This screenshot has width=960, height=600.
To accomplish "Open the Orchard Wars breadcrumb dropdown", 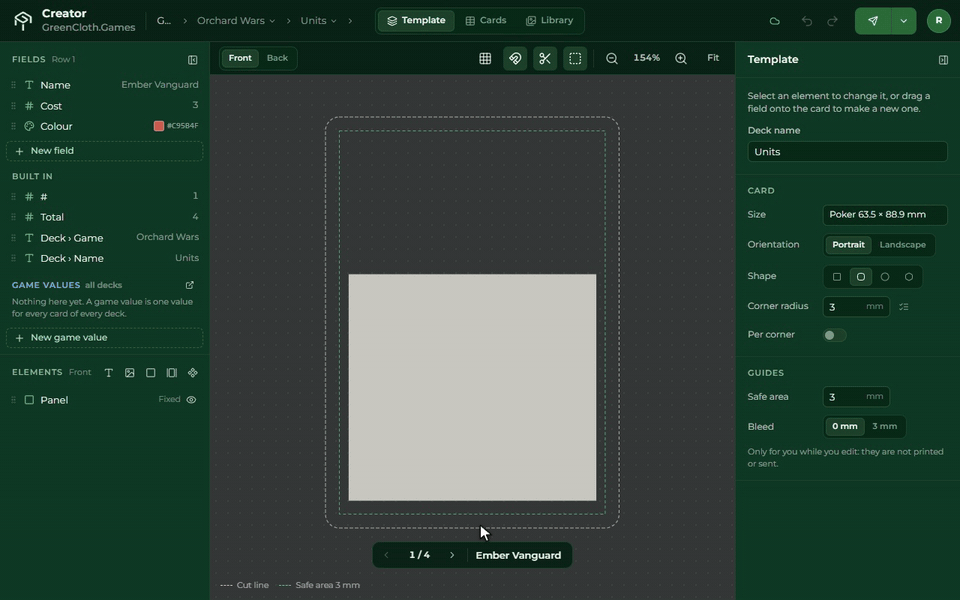I will [x=236, y=21].
